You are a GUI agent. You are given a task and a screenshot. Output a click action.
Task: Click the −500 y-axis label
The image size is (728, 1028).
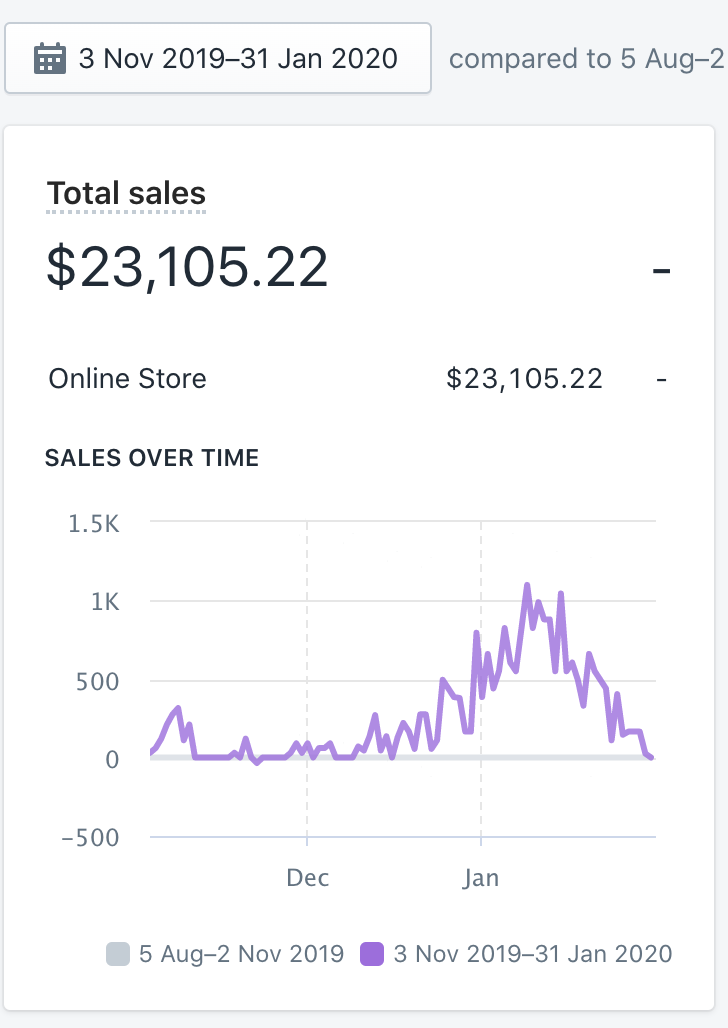91,838
